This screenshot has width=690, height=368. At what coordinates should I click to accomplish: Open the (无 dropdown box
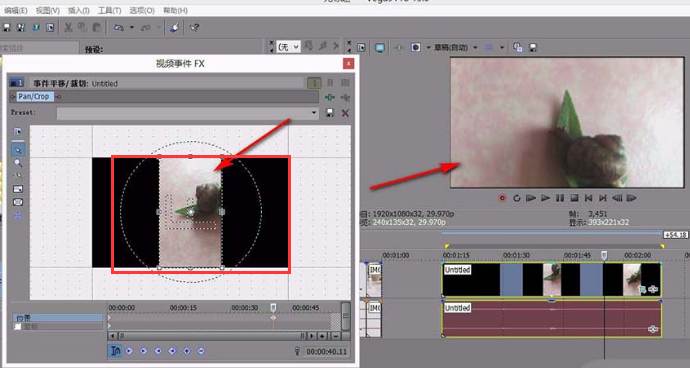click(x=289, y=47)
